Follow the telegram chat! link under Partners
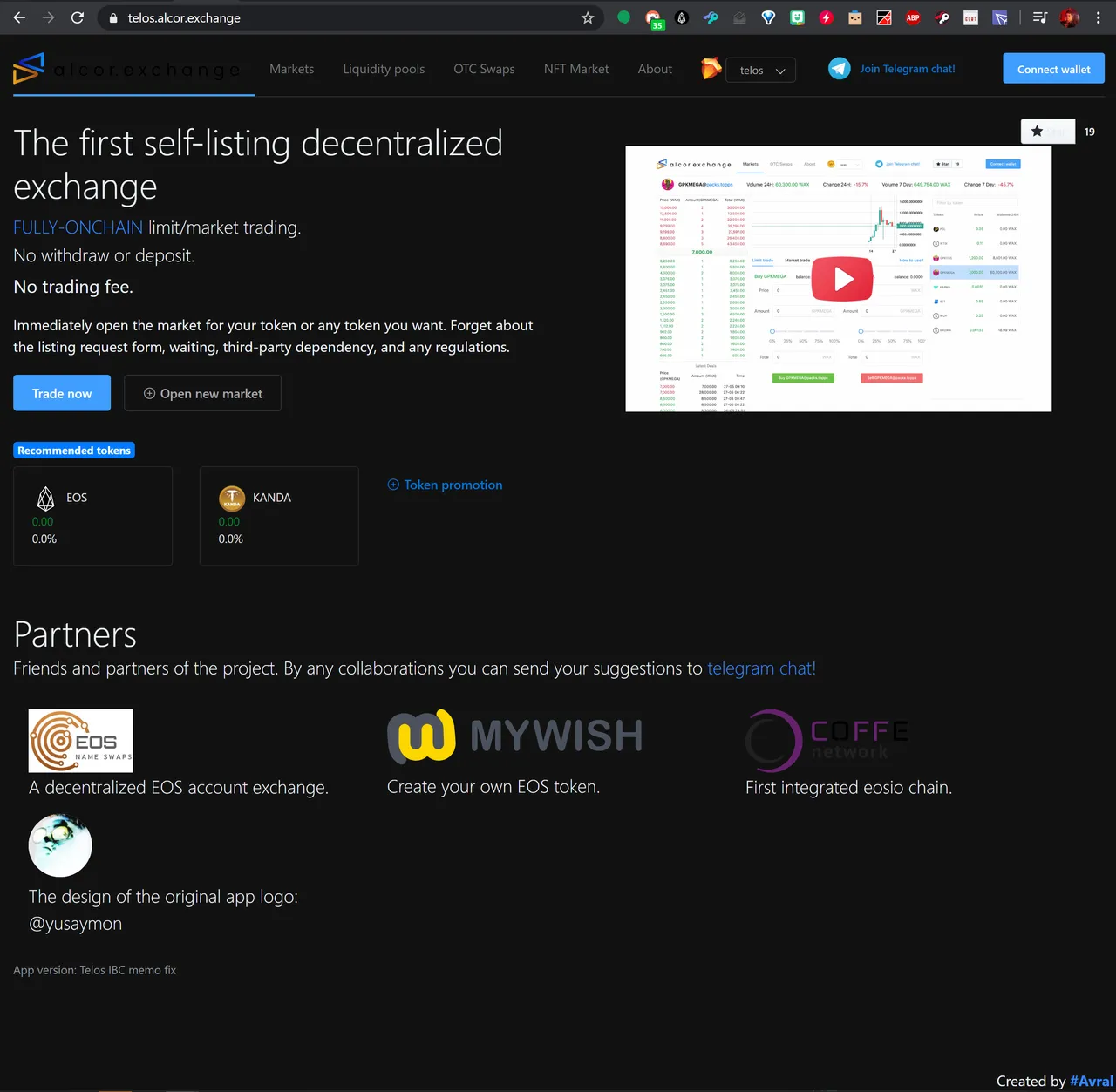The width and height of the screenshot is (1116, 1092). (x=761, y=668)
